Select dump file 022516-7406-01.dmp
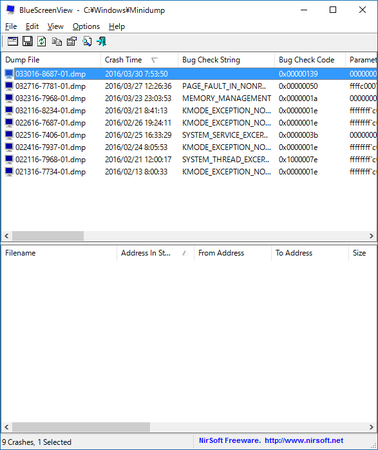This screenshot has height=450, width=378. pyautogui.click(x=50, y=135)
